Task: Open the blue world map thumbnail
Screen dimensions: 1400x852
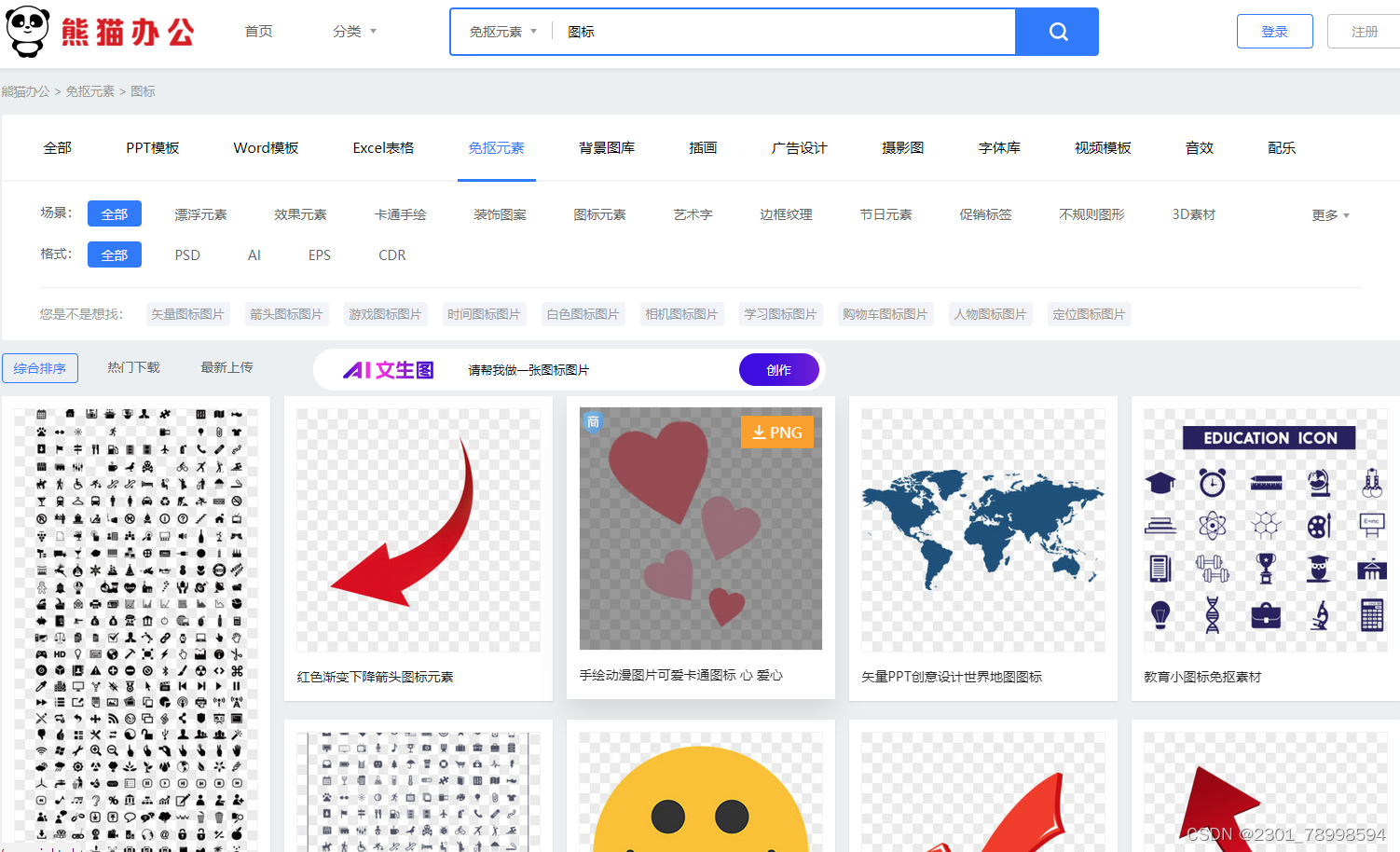Action: pyautogui.click(x=983, y=529)
